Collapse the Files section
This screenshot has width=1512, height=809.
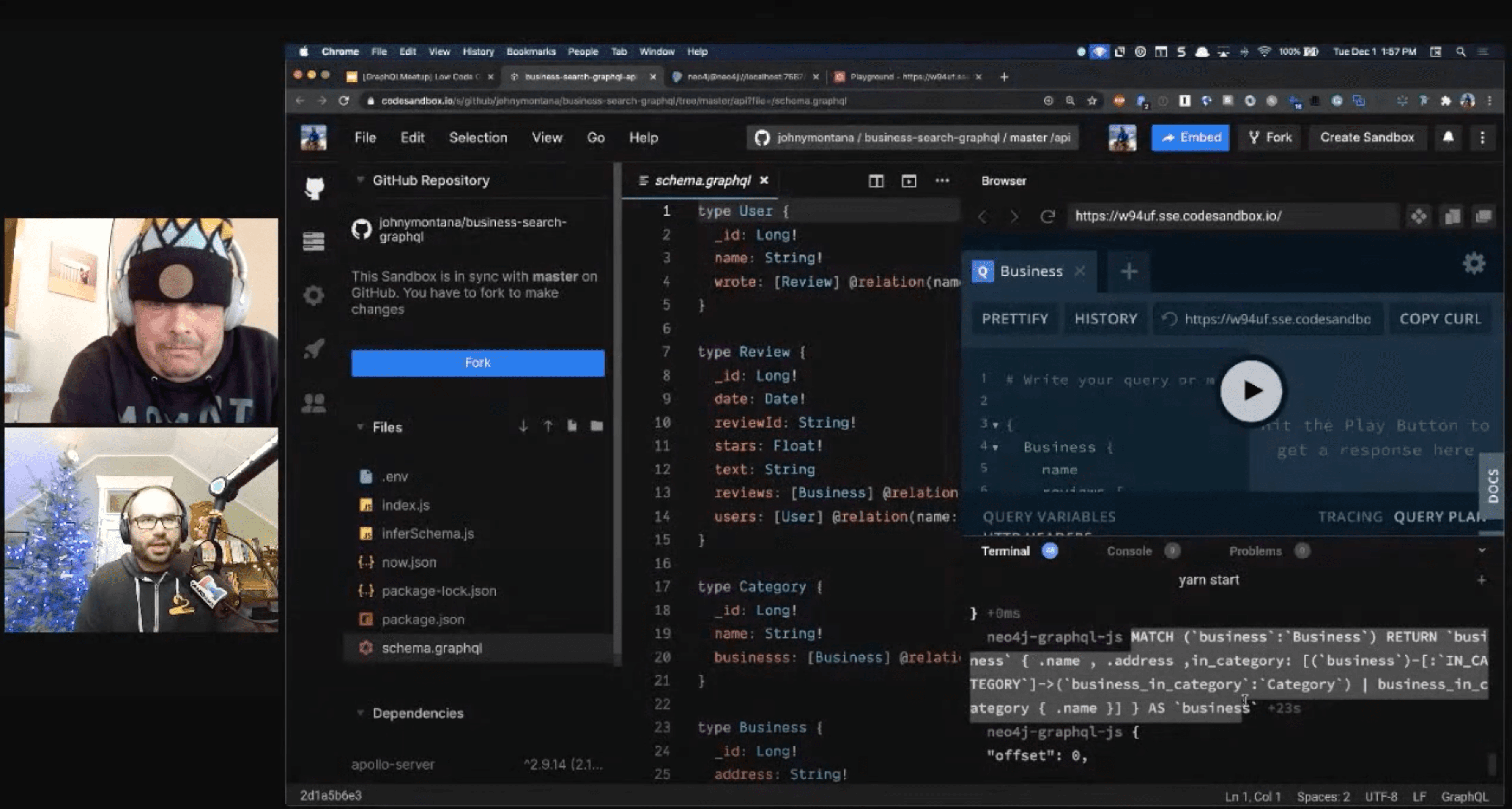[360, 427]
